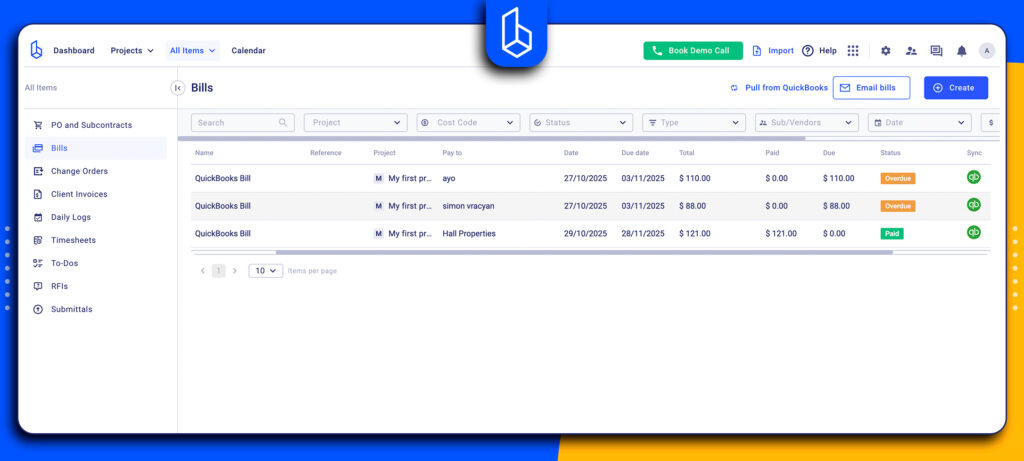Click the 'Hall Properties' pay-to cell
This screenshot has height=461, width=1024.
pos(469,233)
